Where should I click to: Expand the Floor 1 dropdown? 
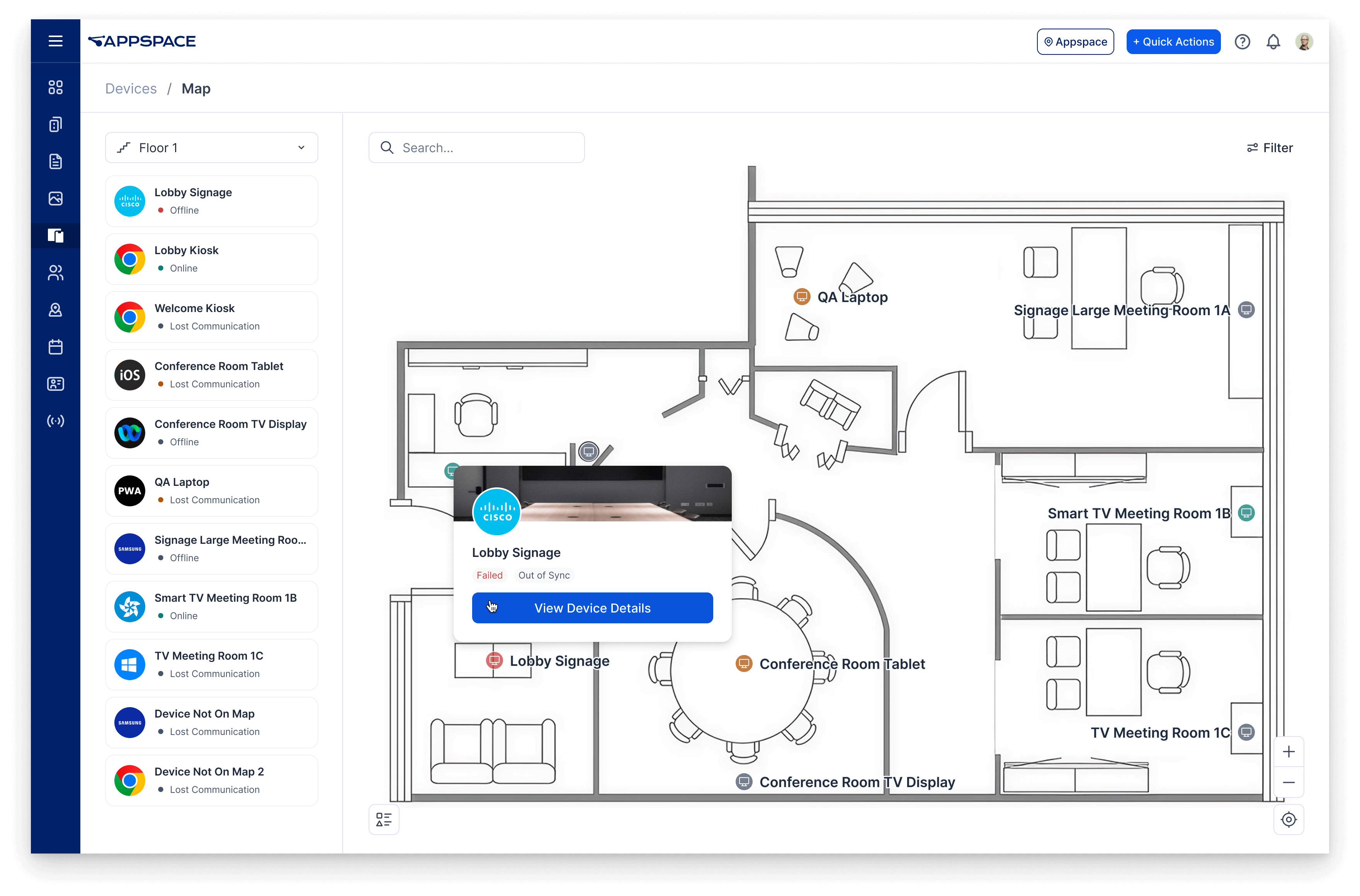click(211, 148)
